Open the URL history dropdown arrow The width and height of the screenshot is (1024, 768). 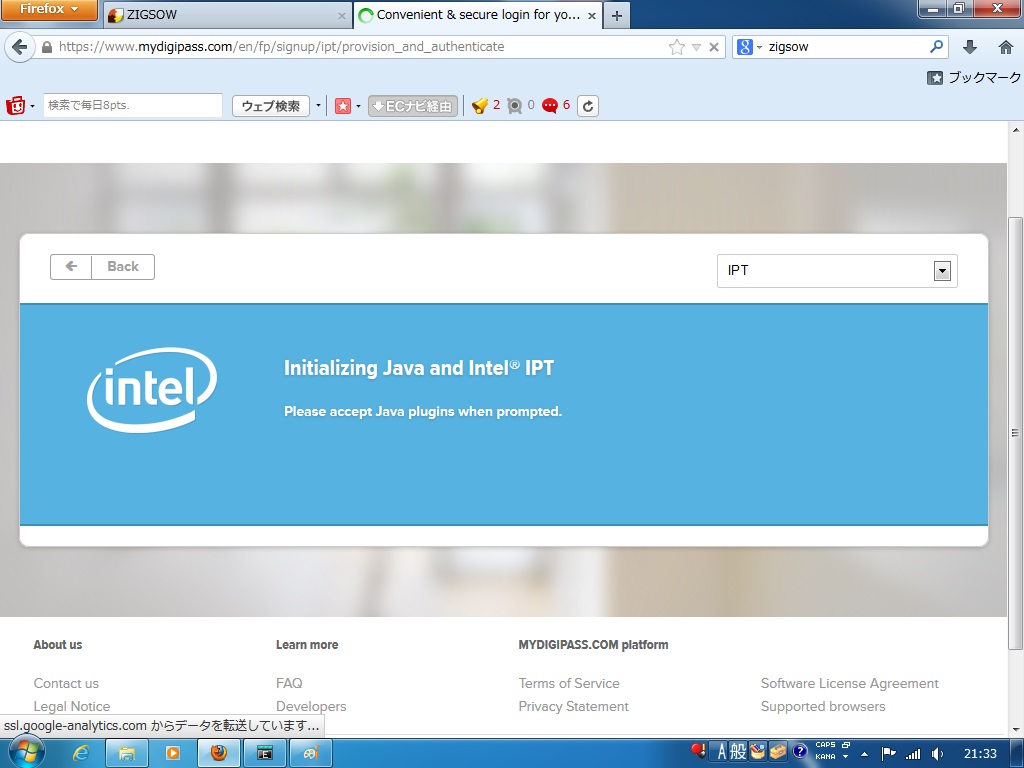[x=696, y=47]
